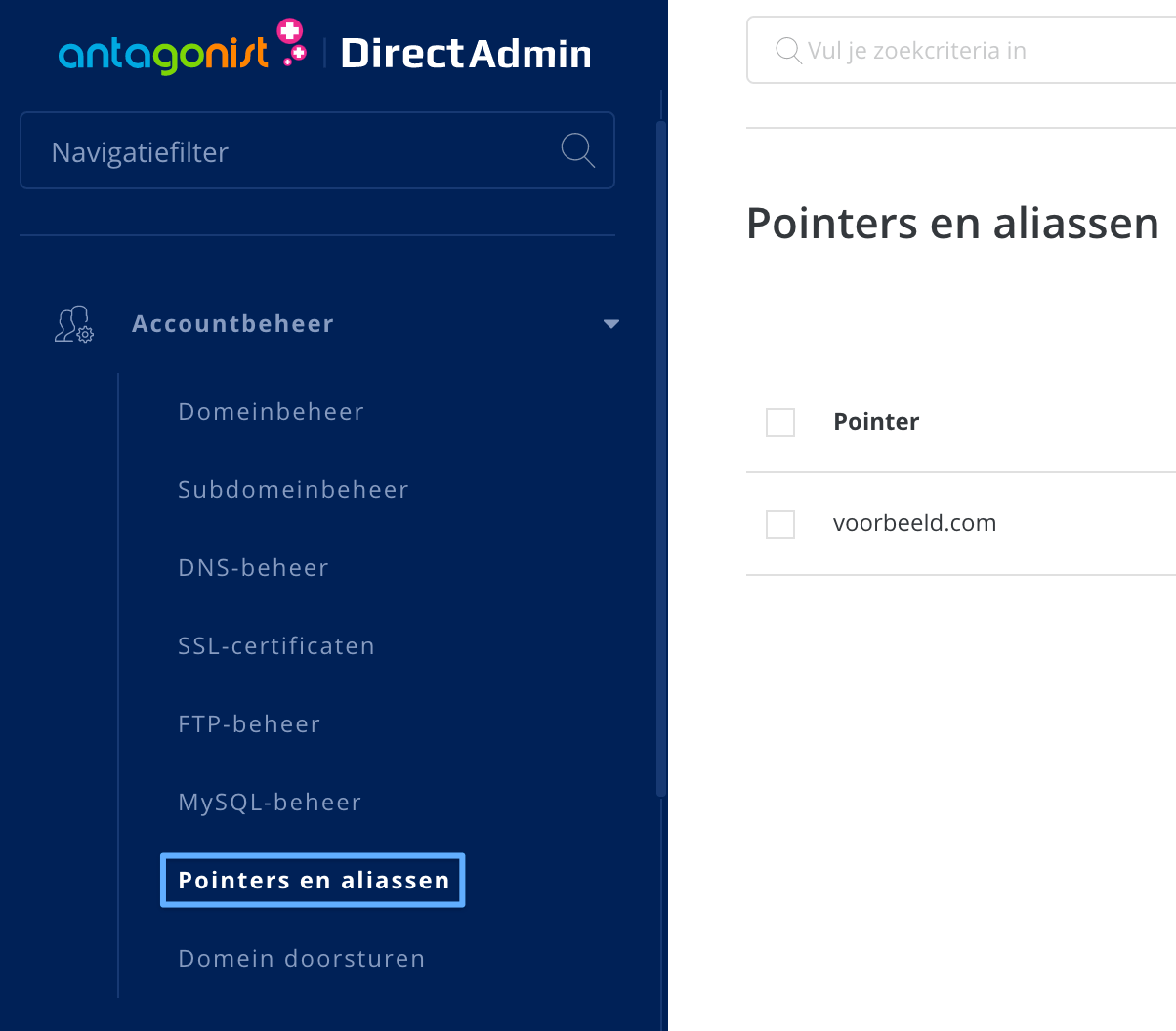Open Subdomeinbeheer in the navigation

tap(293, 489)
